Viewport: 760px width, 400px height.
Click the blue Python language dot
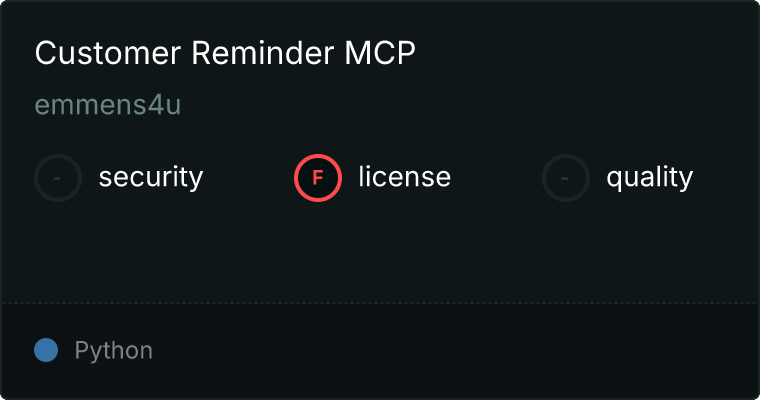46,350
